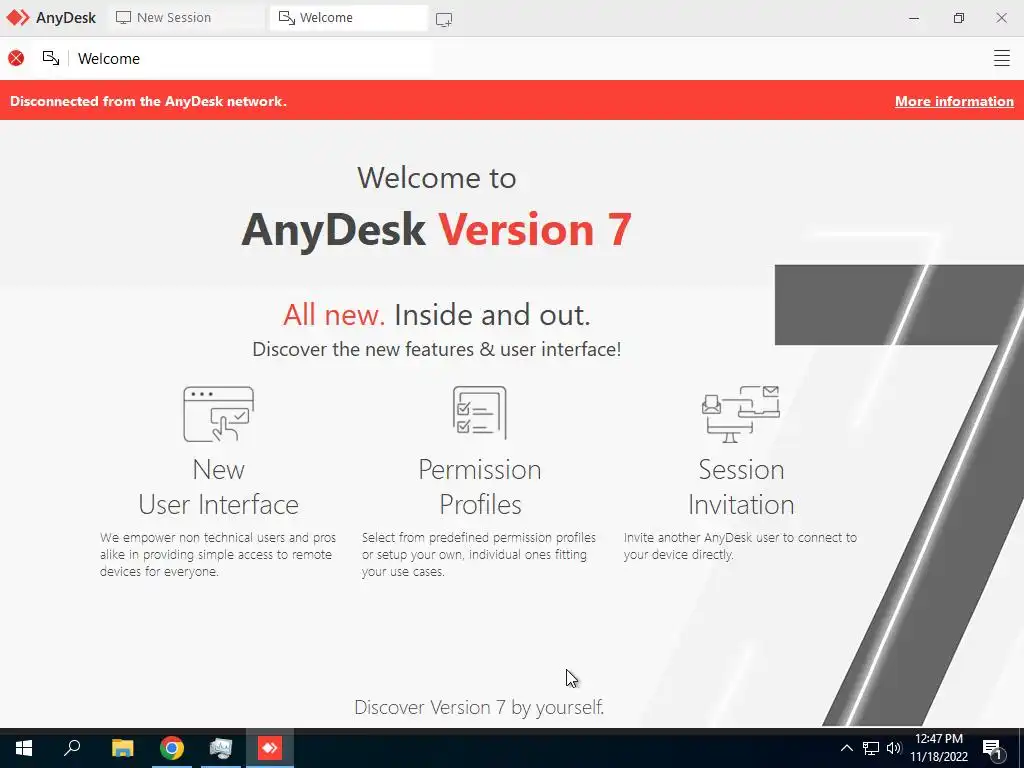
Task: Click 'Discover Version 7 by yourself.' text
Action: click(x=479, y=707)
